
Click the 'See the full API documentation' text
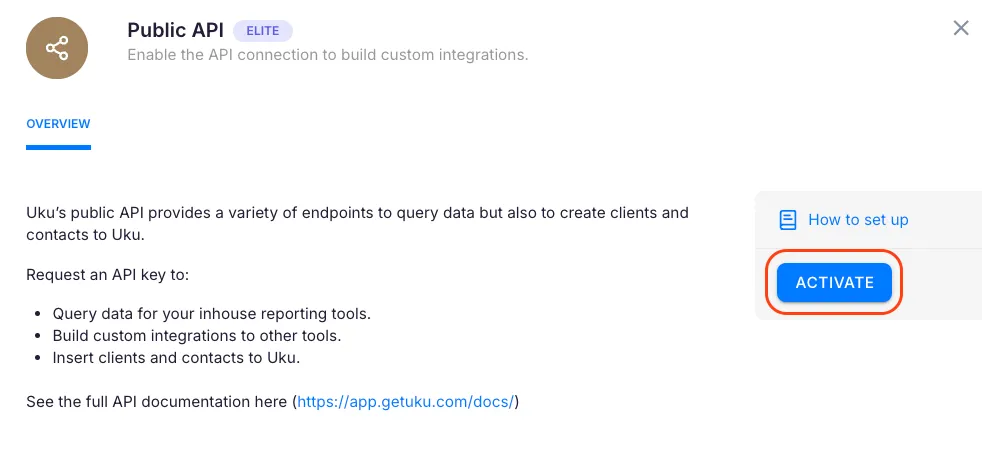[x=158, y=402]
